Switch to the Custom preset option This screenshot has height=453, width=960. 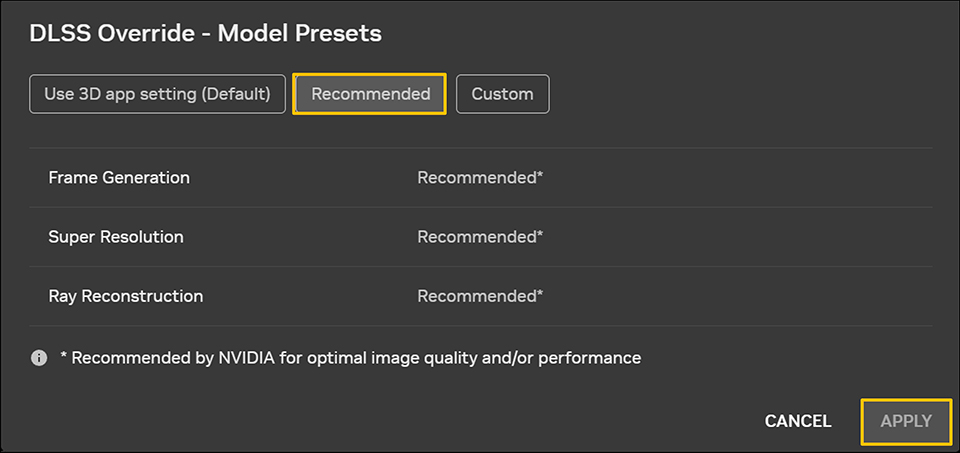502,94
